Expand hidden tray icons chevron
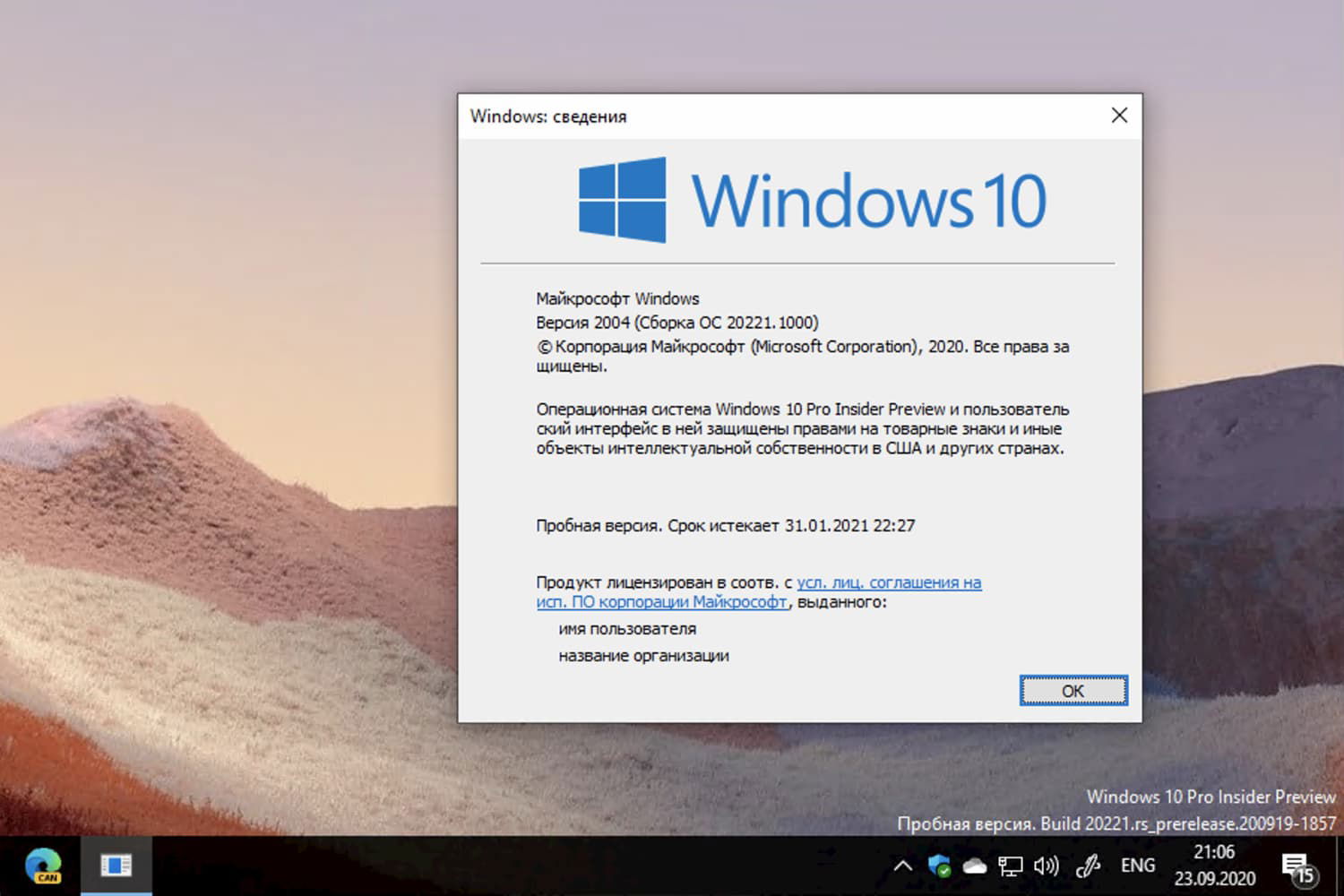The height and width of the screenshot is (896, 1344). point(903,865)
